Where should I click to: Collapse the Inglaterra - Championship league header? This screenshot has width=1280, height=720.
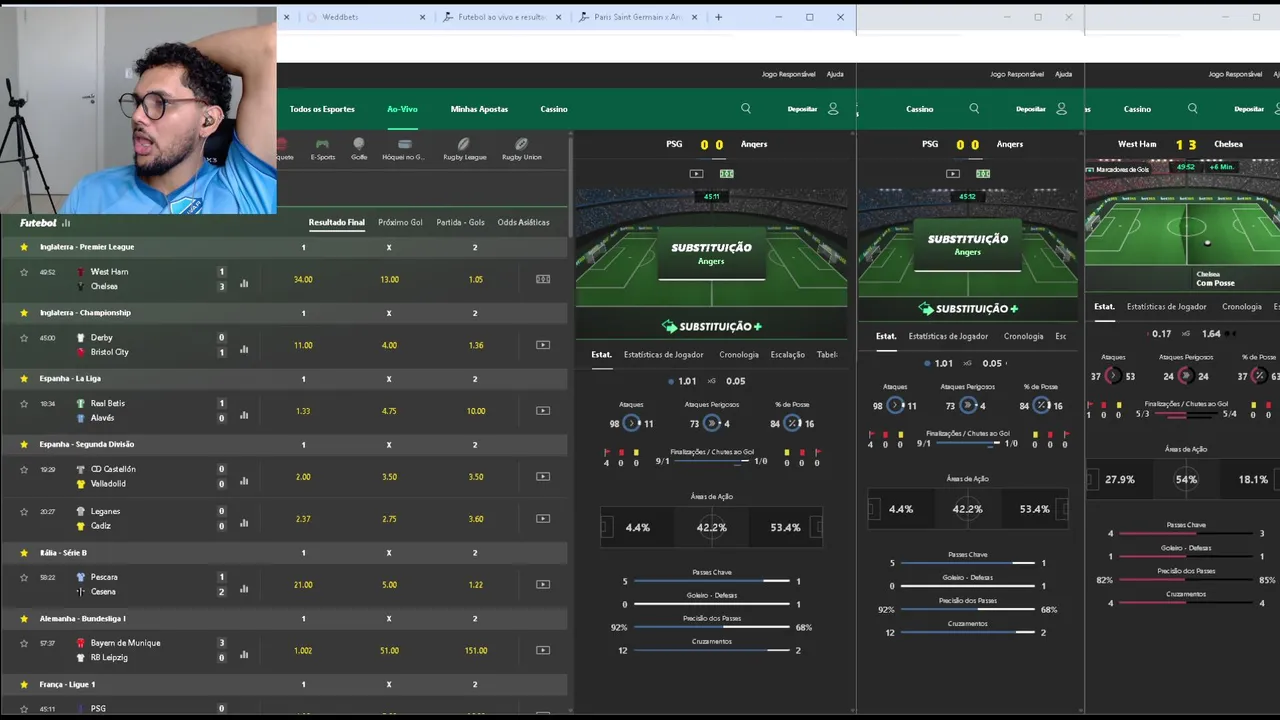pyautogui.click(x=284, y=313)
